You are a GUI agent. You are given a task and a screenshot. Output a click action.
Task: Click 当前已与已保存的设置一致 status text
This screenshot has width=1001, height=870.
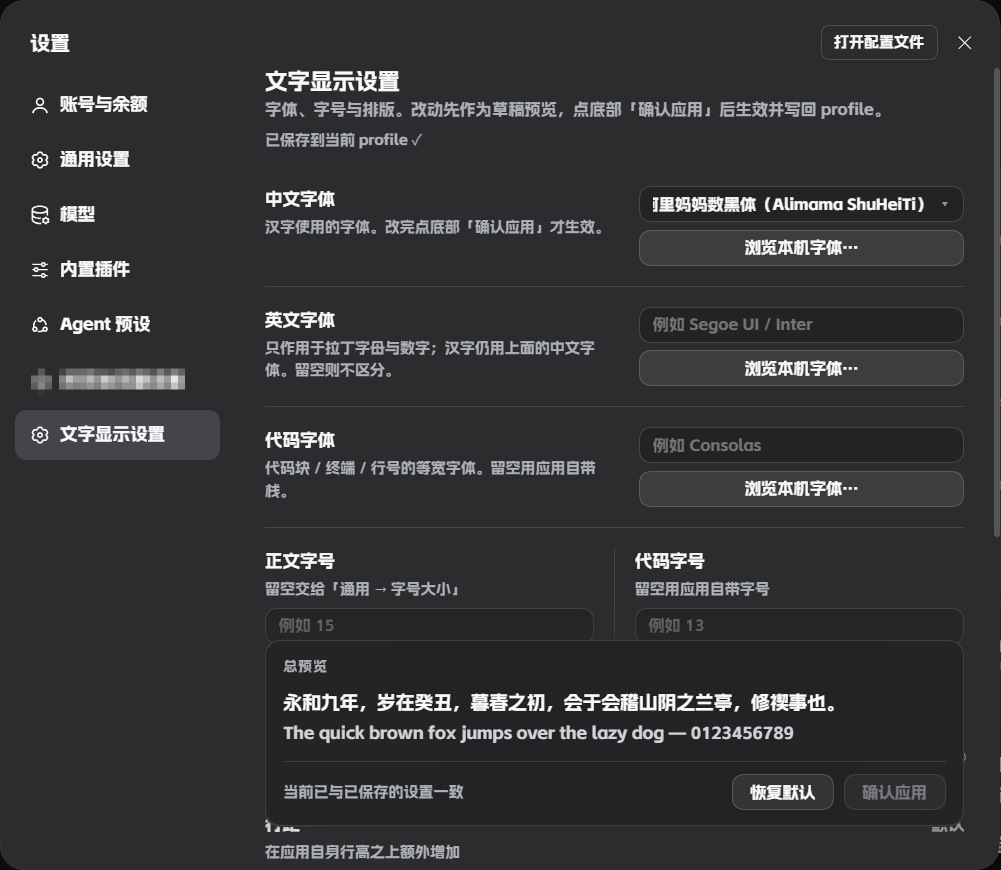pyautogui.click(x=373, y=792)
